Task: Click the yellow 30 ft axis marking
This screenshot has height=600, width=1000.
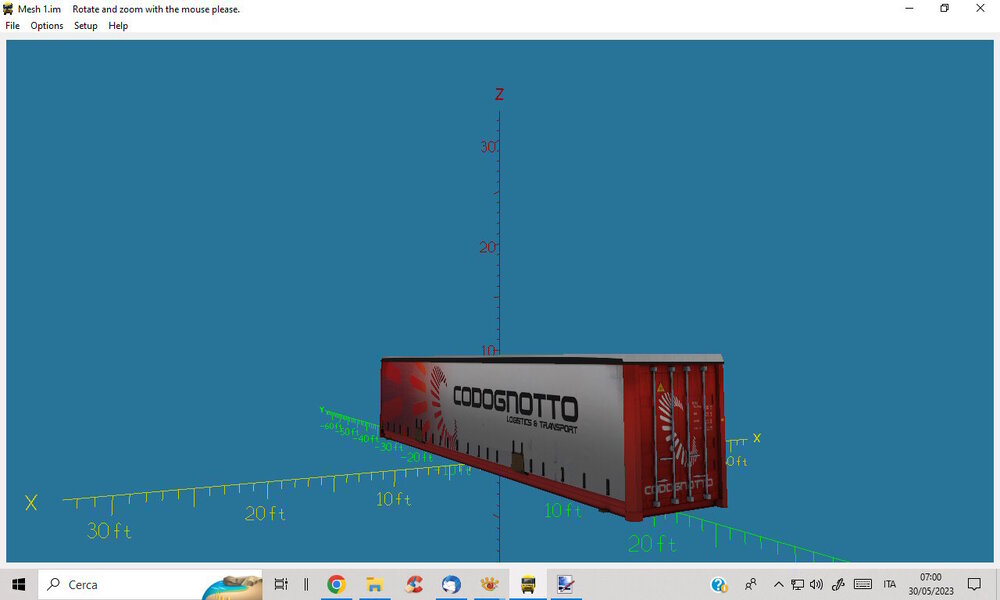Action: pyautogui.click(x=109, y=530)
